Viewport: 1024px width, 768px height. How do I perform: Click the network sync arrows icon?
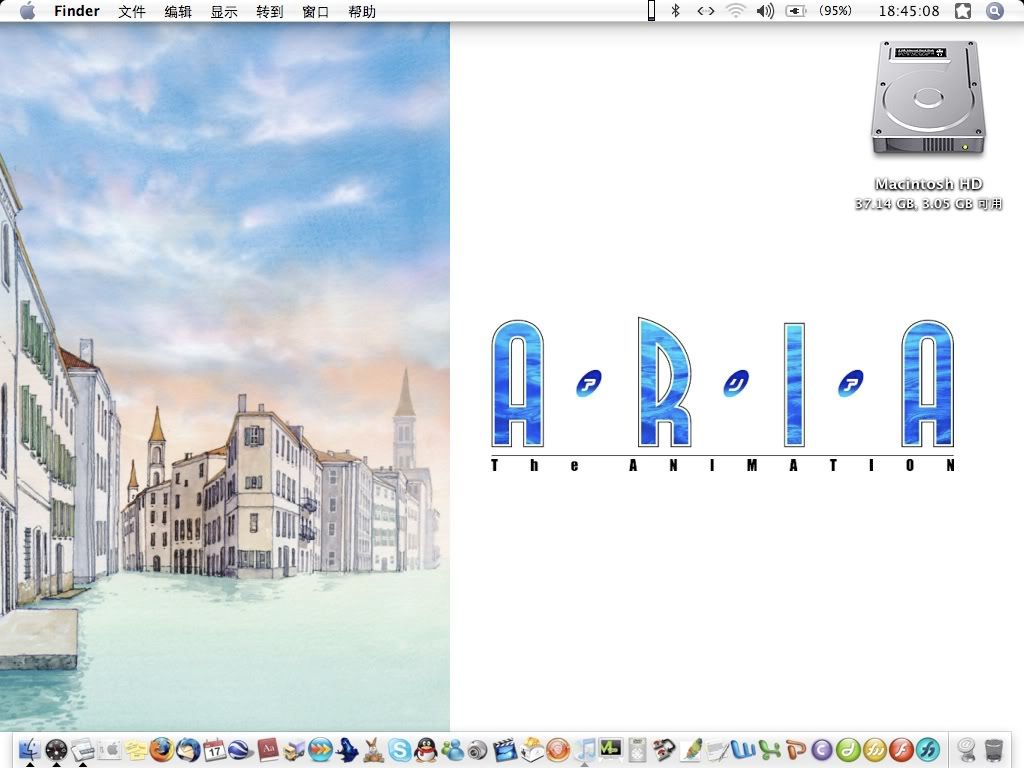point(706,10)
